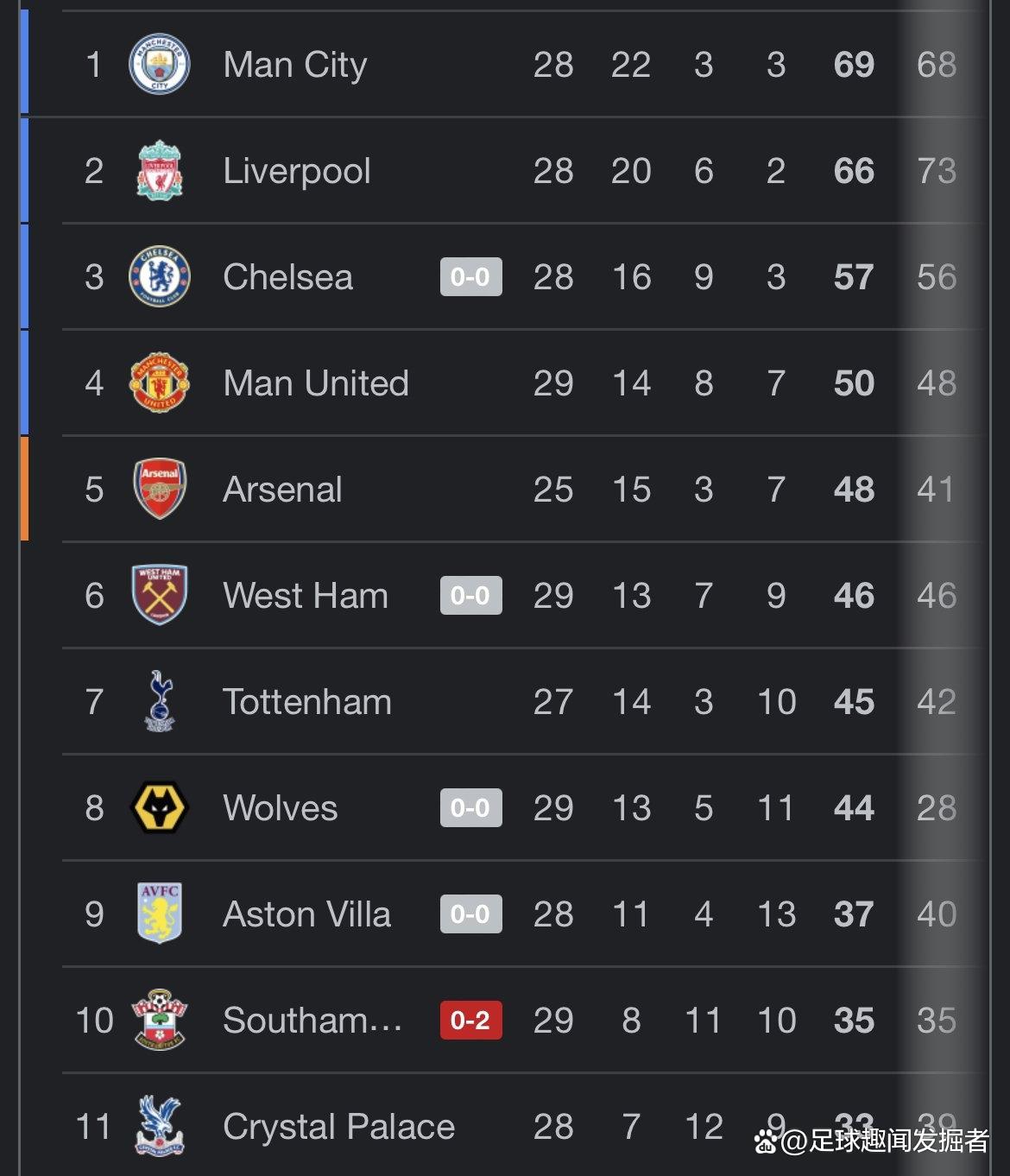Open Wolves' 0-0 live score badge
This screenshot has width=1010, height=1176.
470,808
